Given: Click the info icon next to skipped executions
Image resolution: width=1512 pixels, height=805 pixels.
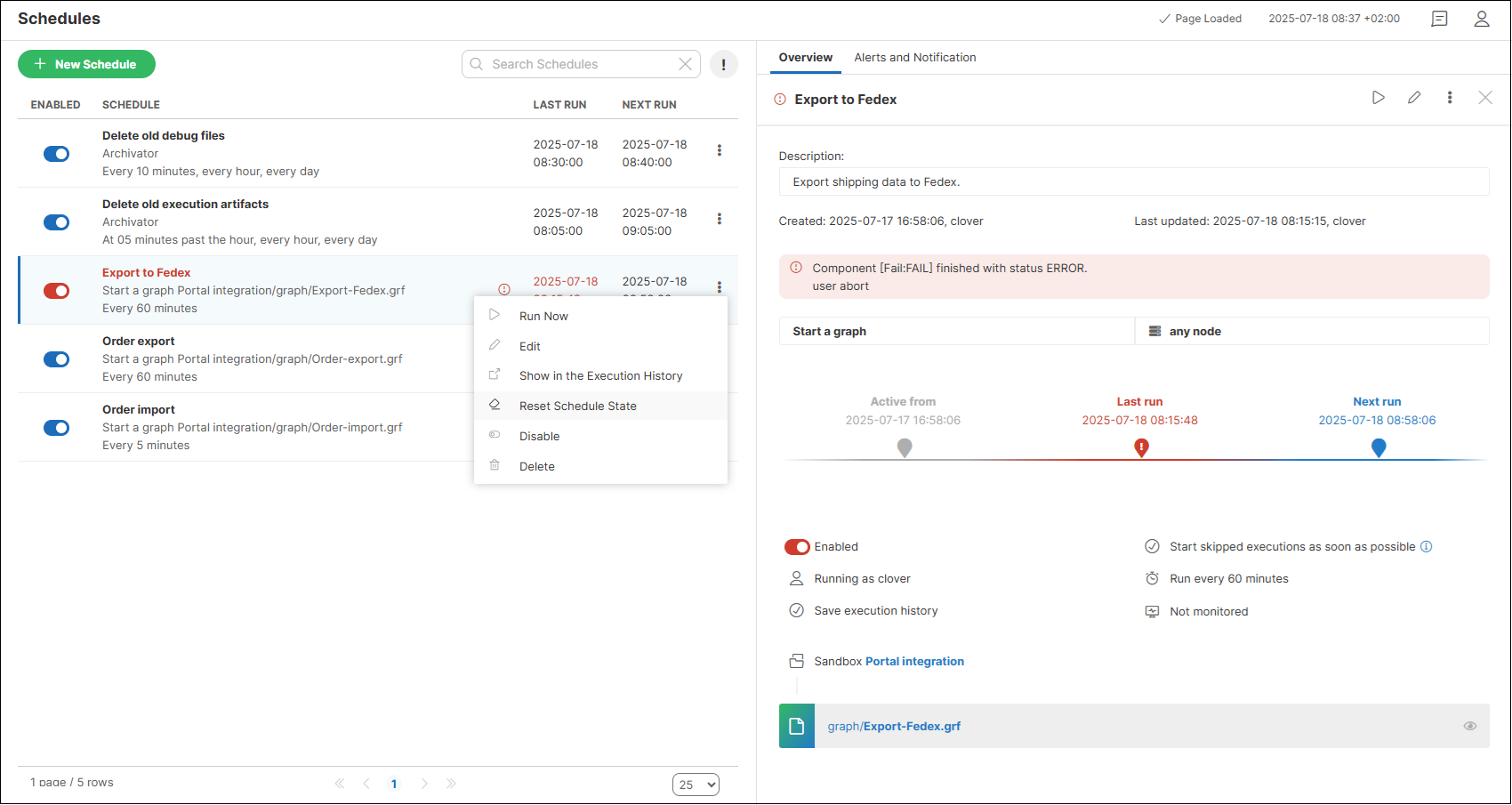Looking at the screenshot, I should point(1426,547).
